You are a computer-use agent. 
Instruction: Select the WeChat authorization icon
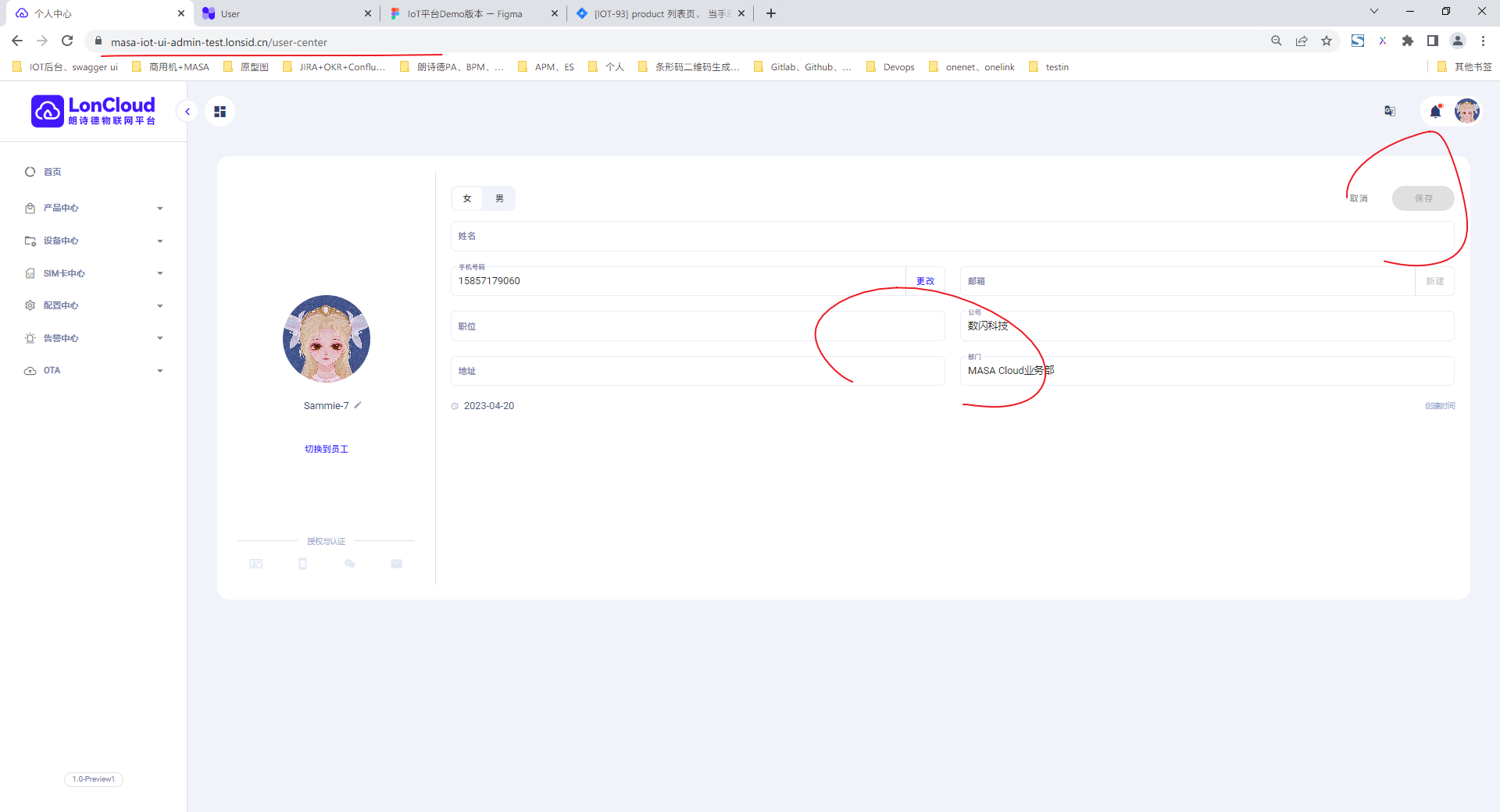click(349, 563)
